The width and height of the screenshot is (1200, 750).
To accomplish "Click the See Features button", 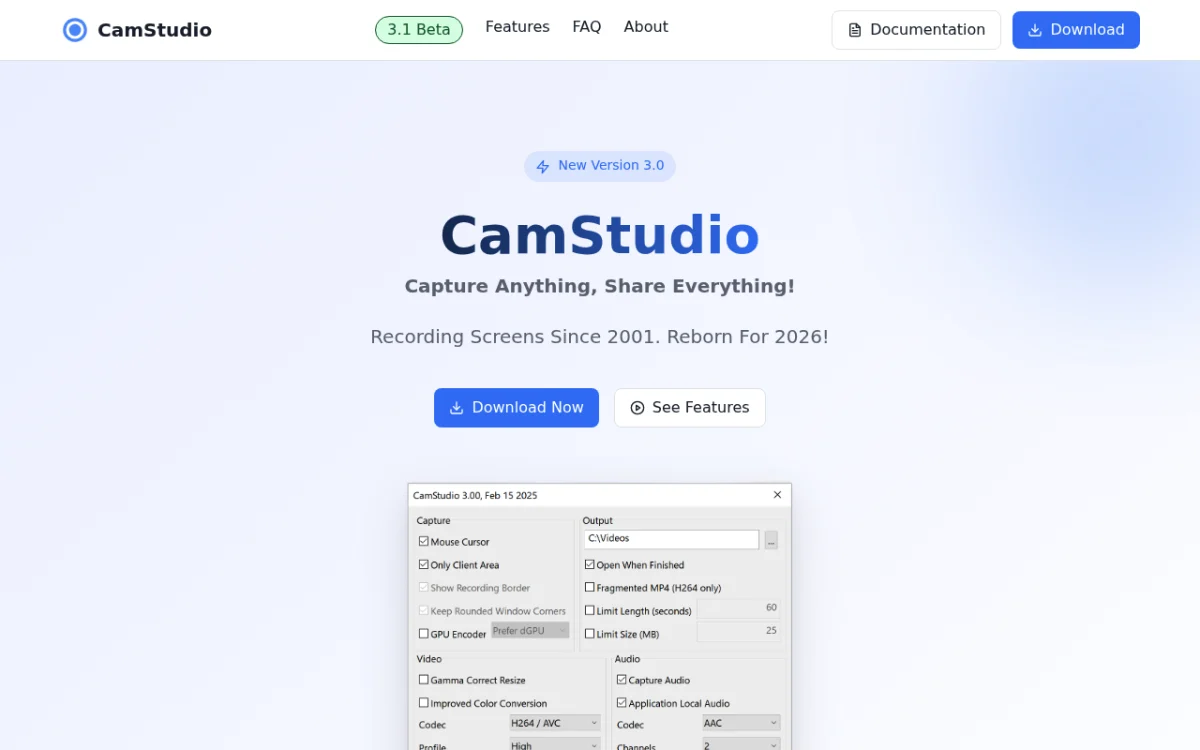I will (690, 408).
